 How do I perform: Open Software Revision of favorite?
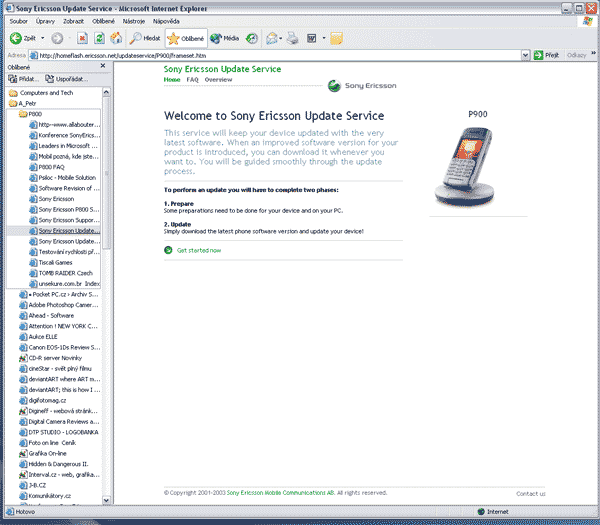coord(65,188)
